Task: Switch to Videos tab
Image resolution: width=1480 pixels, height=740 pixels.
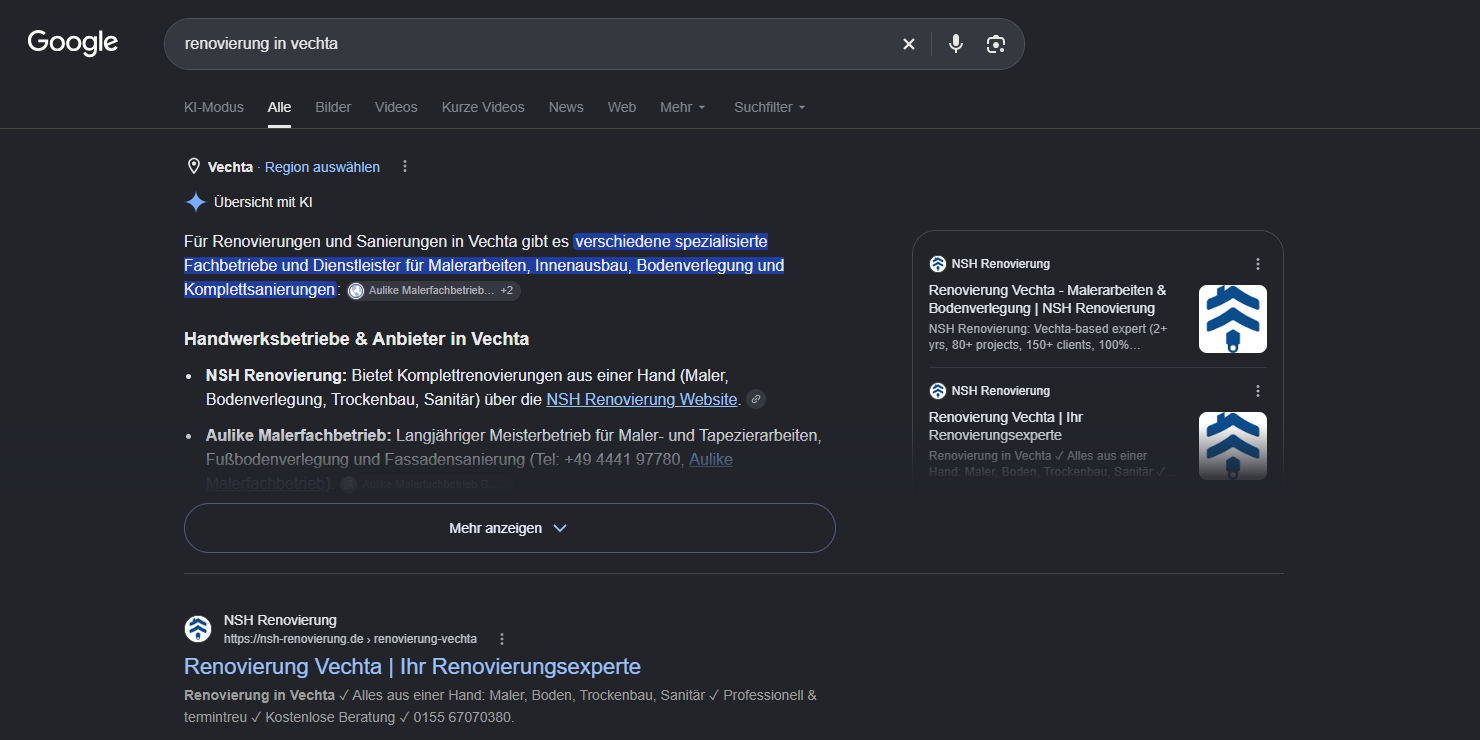Action: 396,107
